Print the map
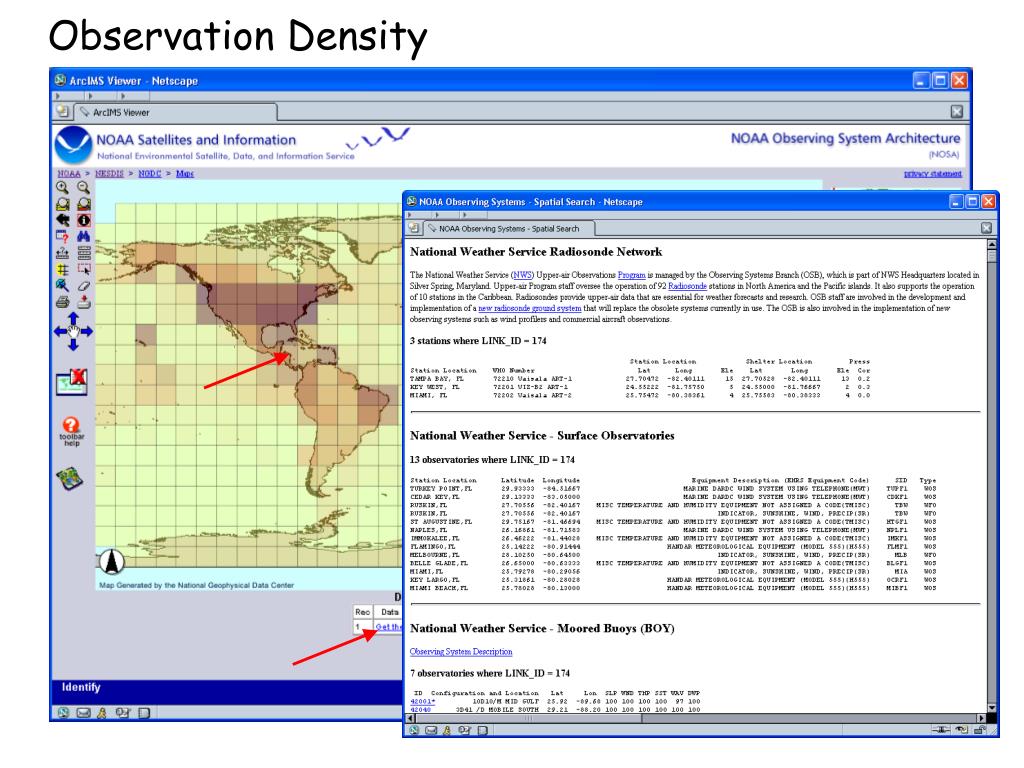This screenshot has height=768, width=1024. coord(63,302)
